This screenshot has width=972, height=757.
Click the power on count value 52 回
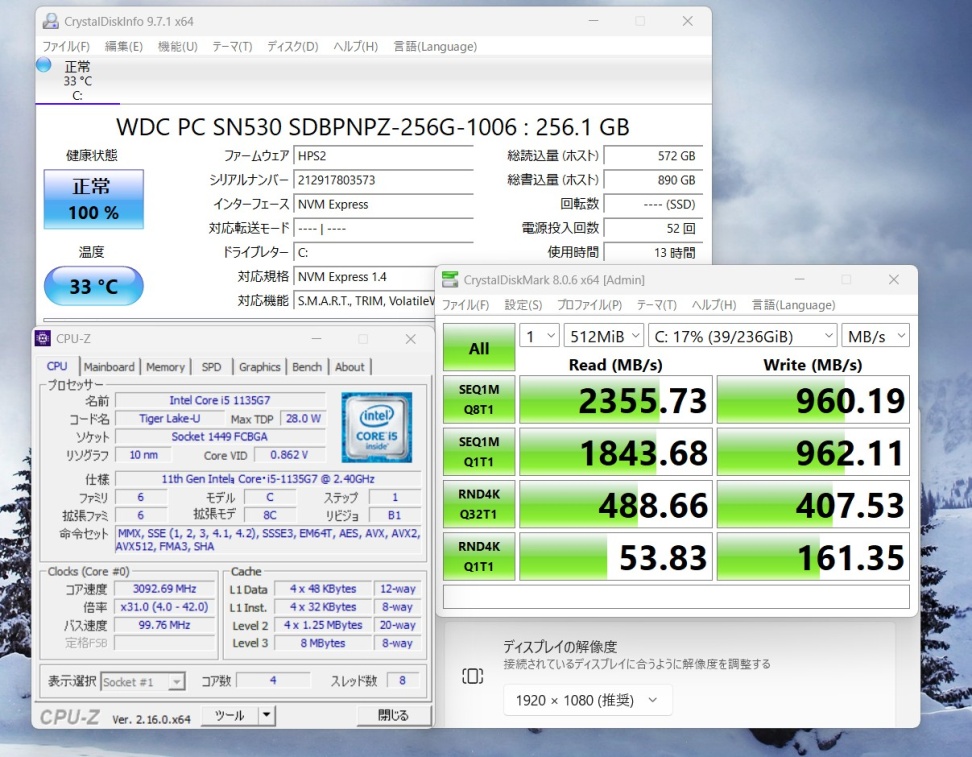(x=653, y=228)
